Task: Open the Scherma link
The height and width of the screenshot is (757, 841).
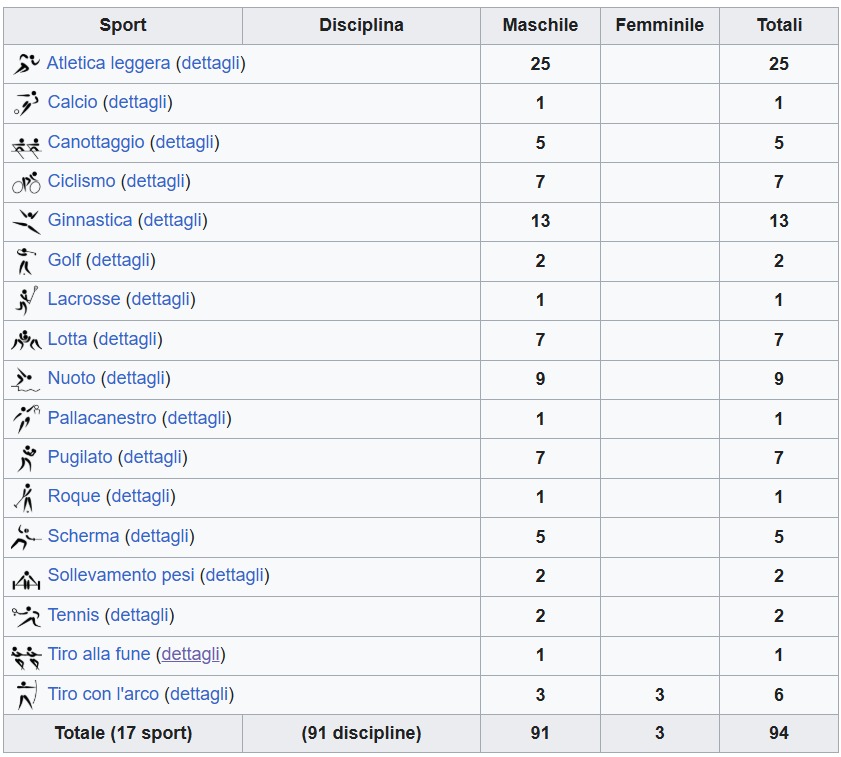Action: point(84,535)
